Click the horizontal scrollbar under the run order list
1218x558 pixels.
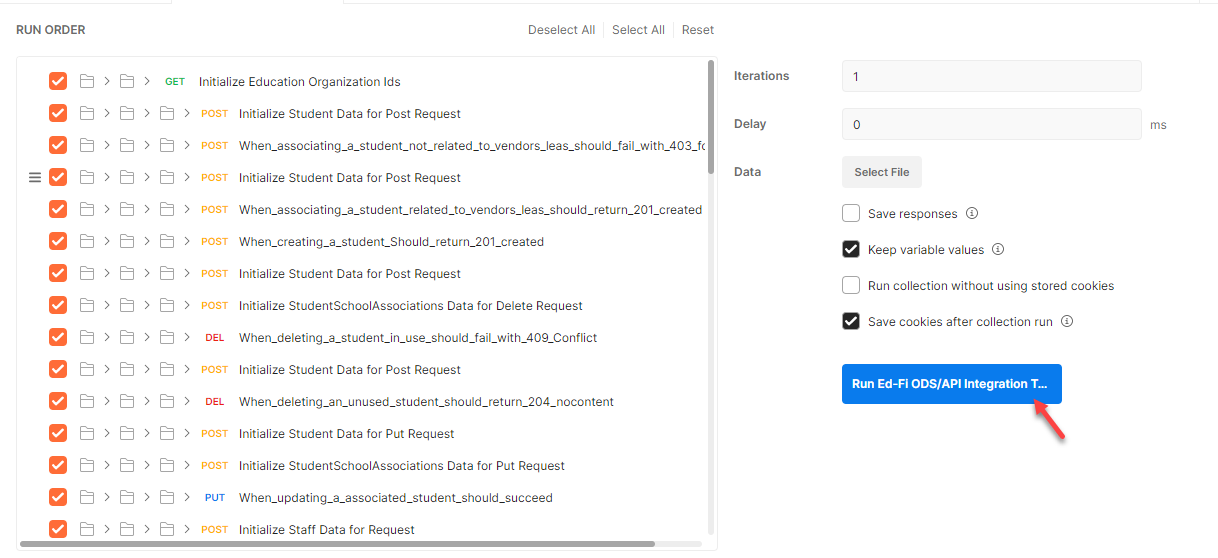336,544
